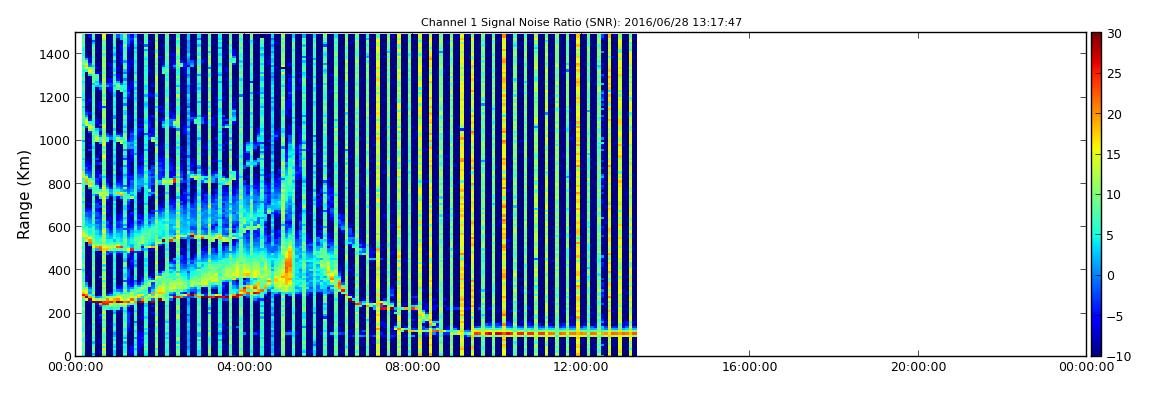The image size is (1150, 407).
Task: Click the 1200 range tick label
Action: pos(55,98)
